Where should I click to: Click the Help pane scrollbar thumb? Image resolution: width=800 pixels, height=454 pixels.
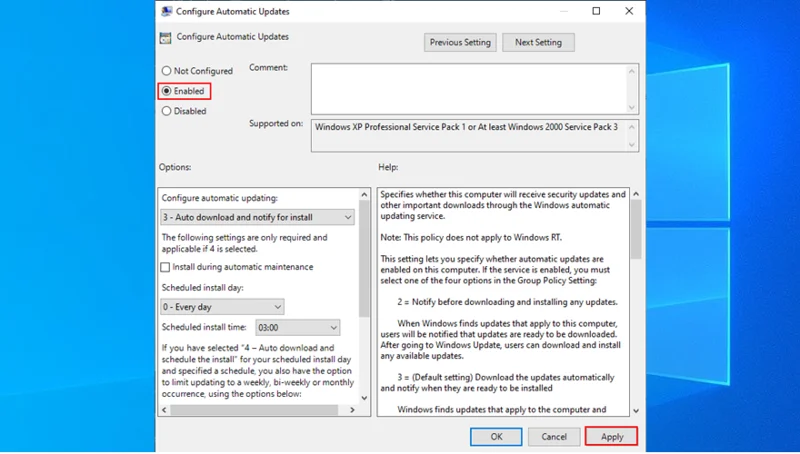point(636,229)
